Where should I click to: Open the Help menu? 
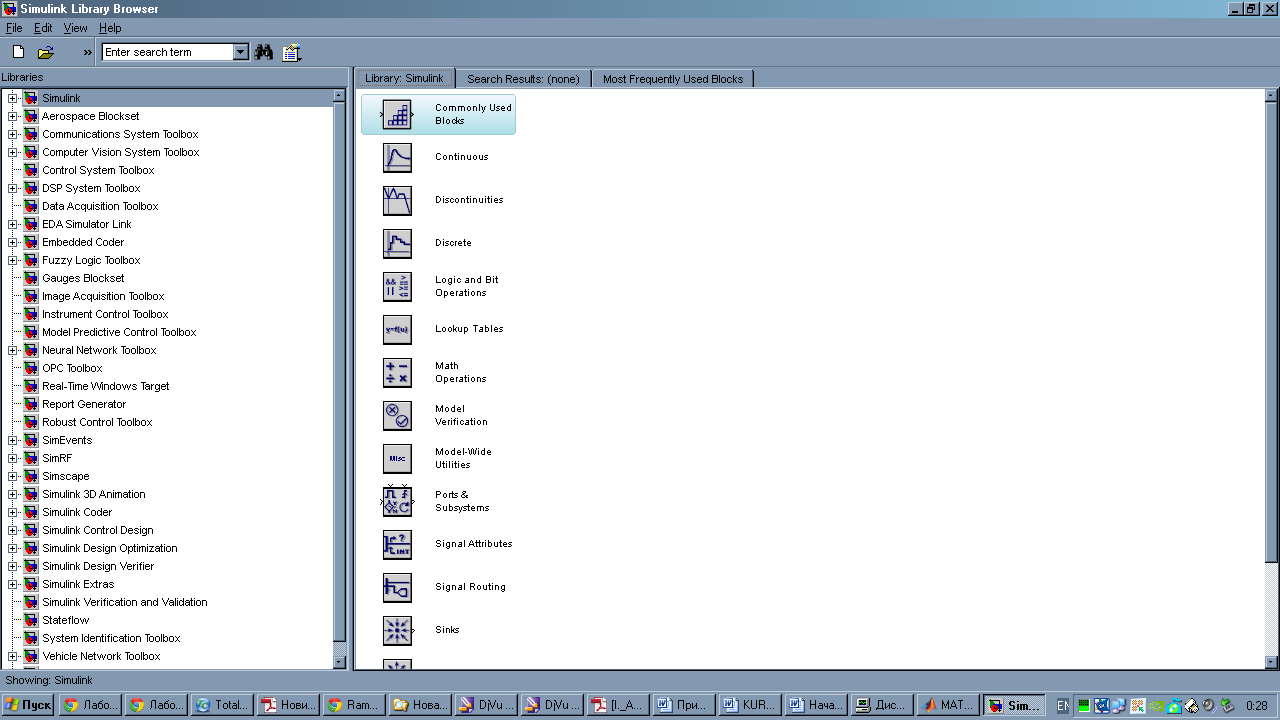(110, 28)
